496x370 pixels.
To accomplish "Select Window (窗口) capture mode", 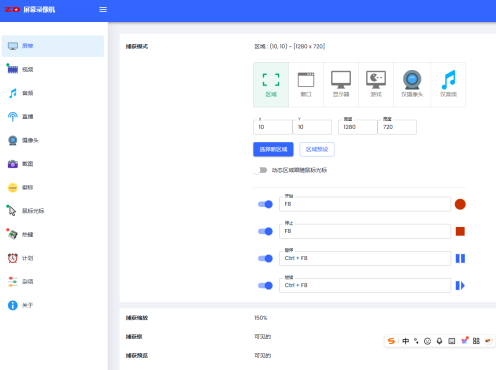I will (x=306, y=85).
